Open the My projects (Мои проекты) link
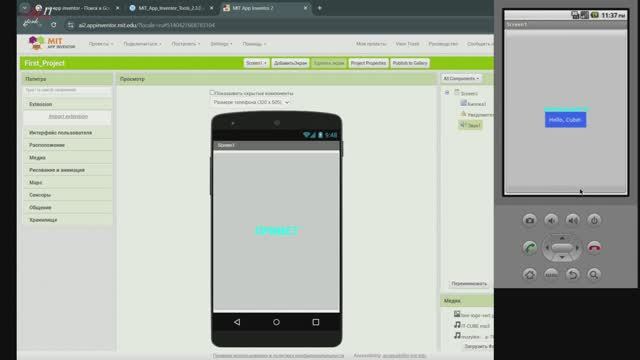 pyautogui.click(x=371, y=44)
